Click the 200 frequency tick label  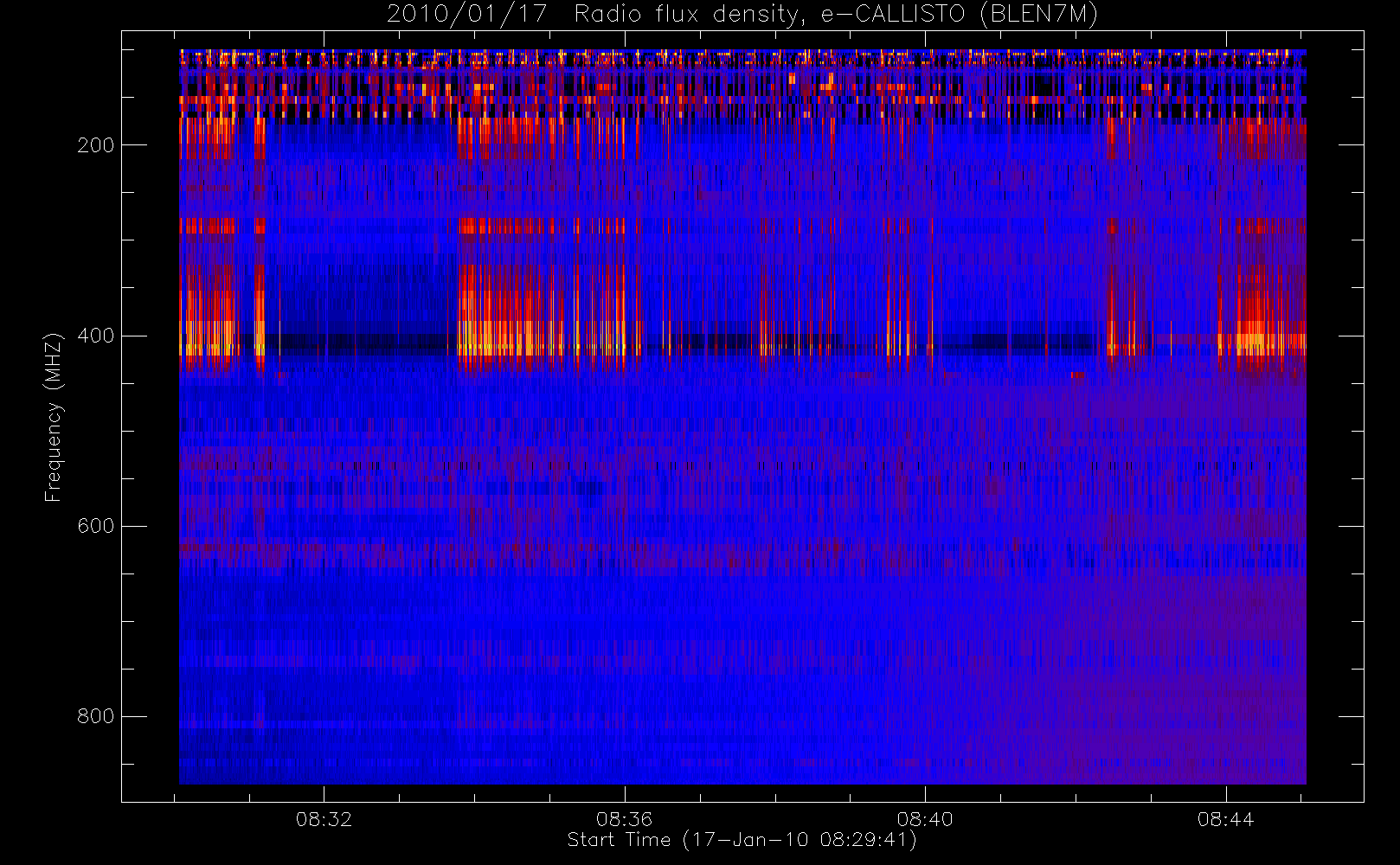pos(95,145)
